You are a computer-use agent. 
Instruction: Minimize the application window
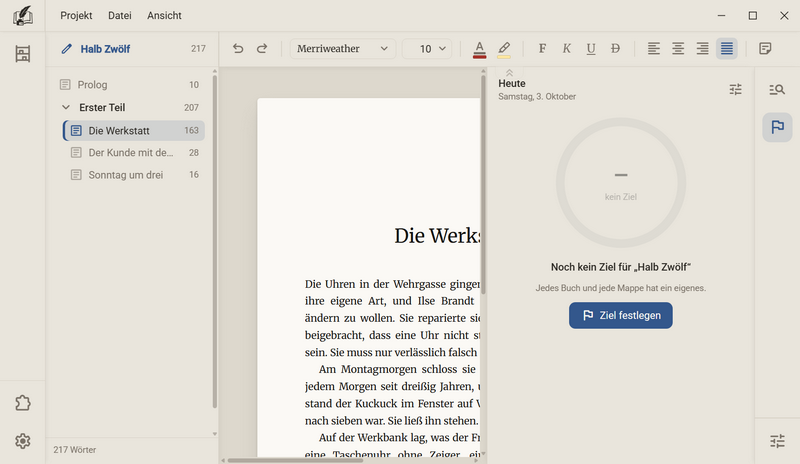721,16
